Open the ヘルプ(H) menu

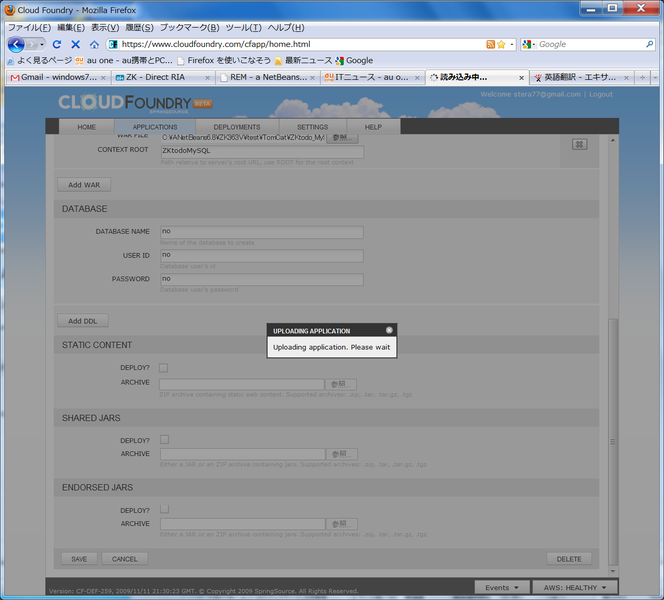[x=286, y=28]
